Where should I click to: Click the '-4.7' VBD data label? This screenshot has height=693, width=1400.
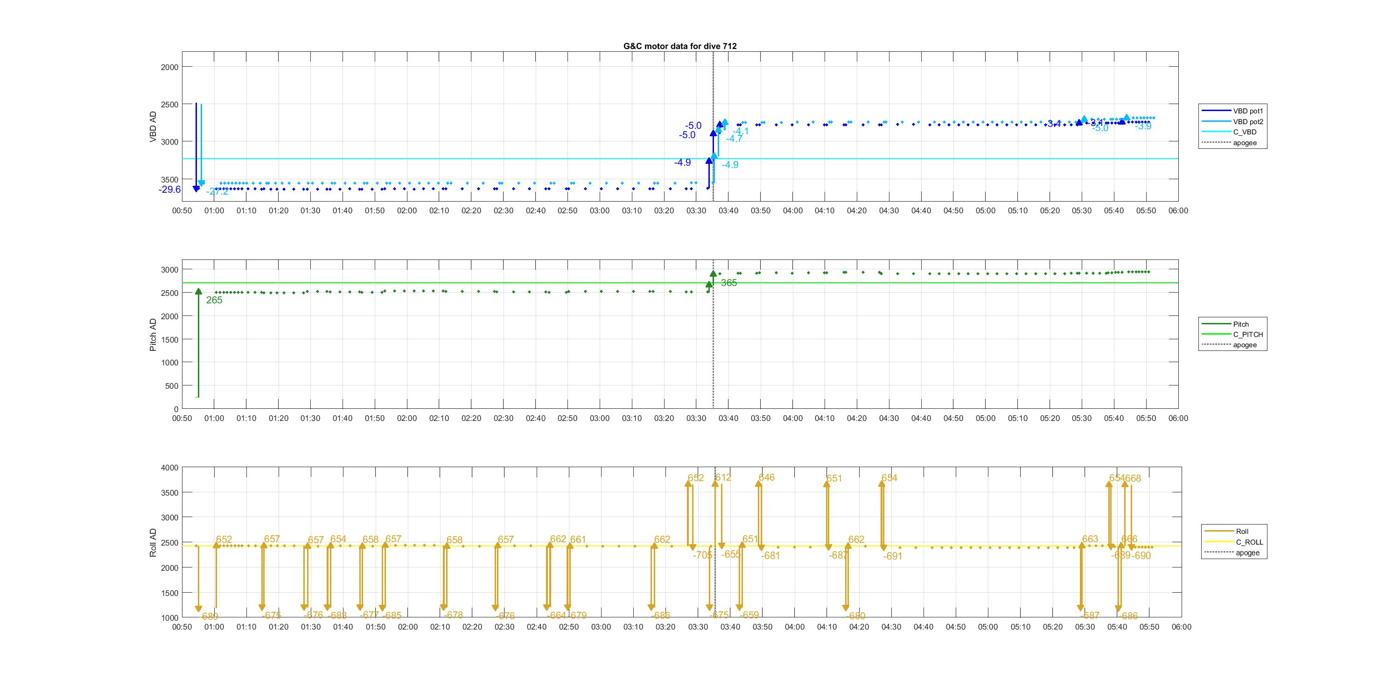click(x=734, y=139)
